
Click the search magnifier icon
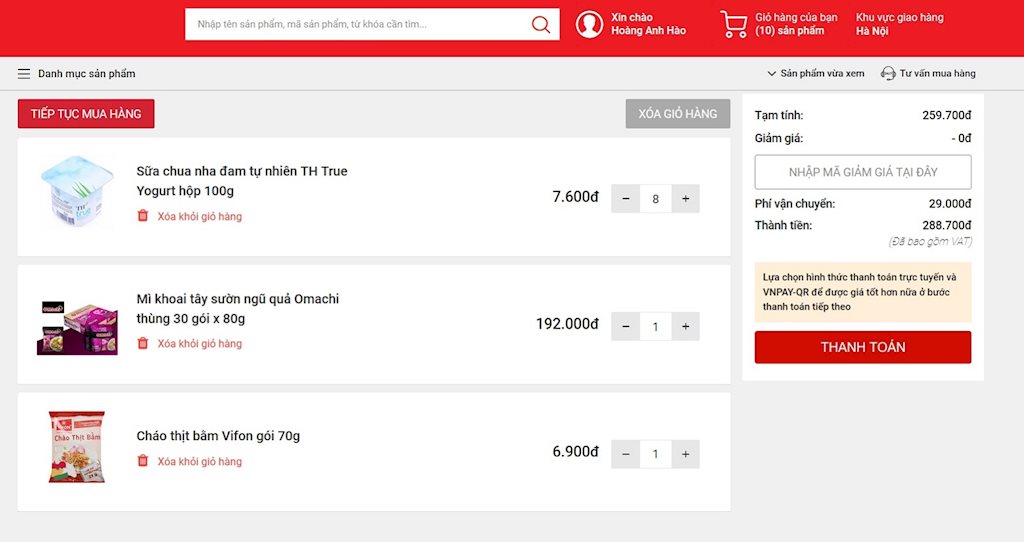[541, 25]
